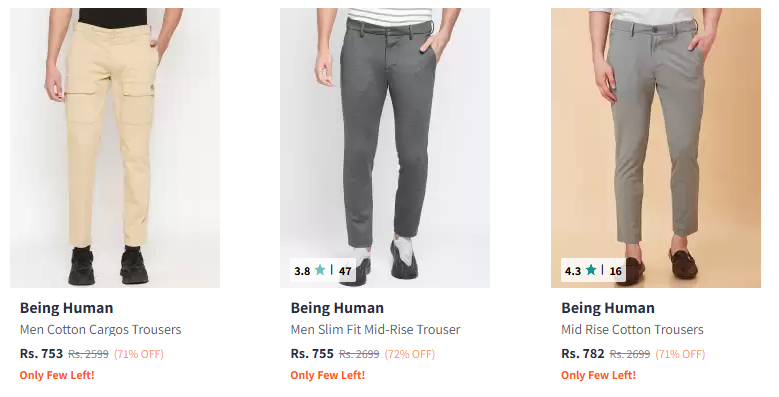The image size is (779, 397).
Task: Click the 4.3 rating star icon
Action: (591, 270)
